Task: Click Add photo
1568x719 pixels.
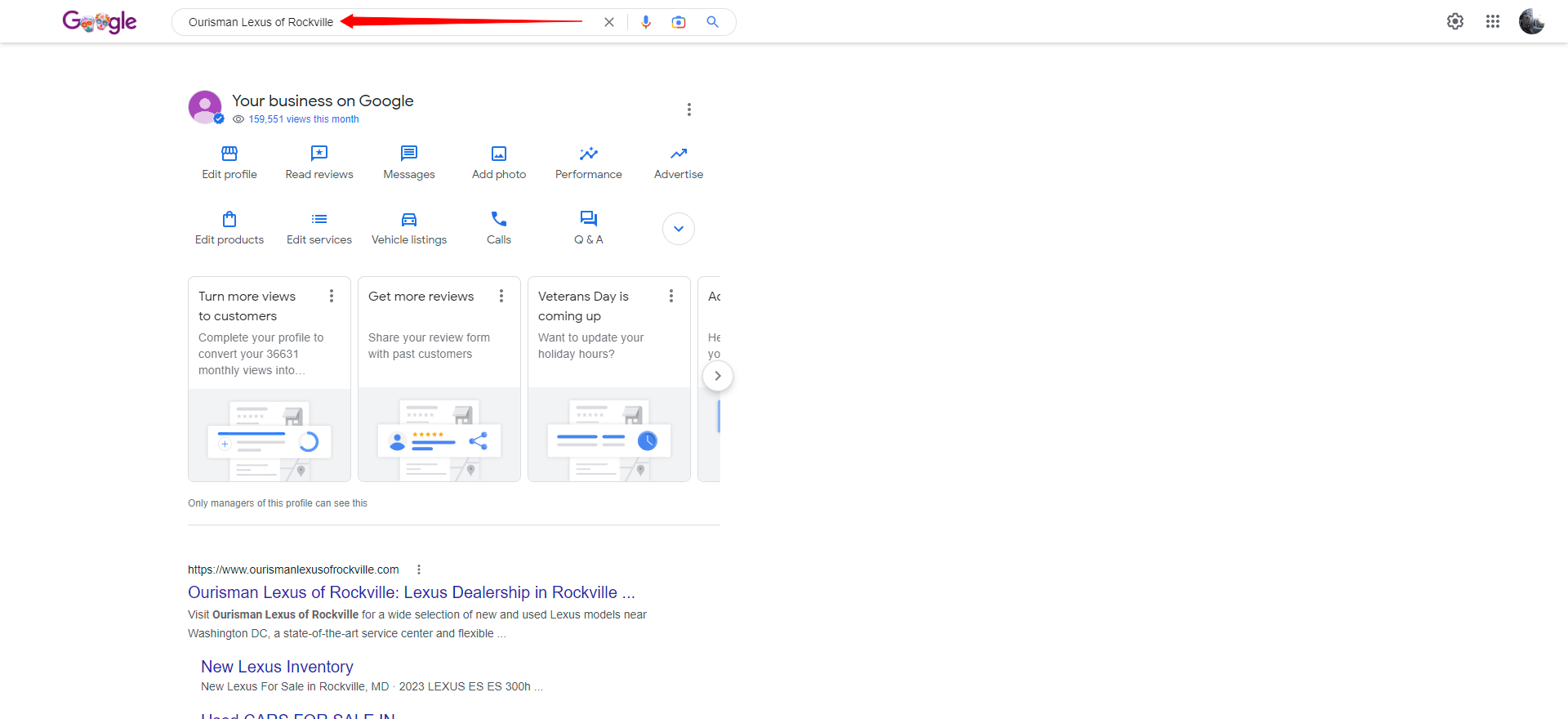Action: click(x=499, y=163)
